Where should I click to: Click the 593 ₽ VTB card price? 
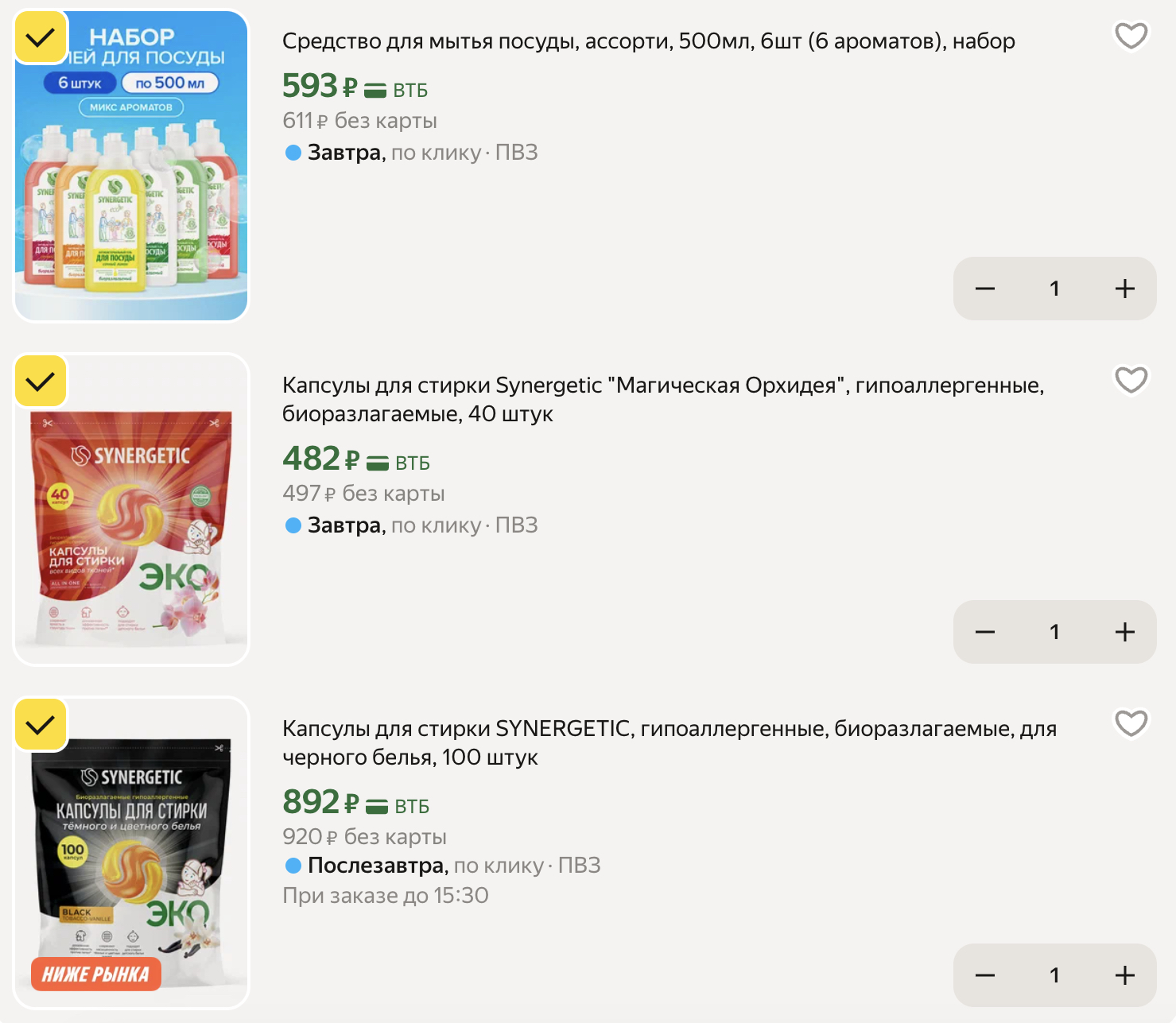(354, 87)
